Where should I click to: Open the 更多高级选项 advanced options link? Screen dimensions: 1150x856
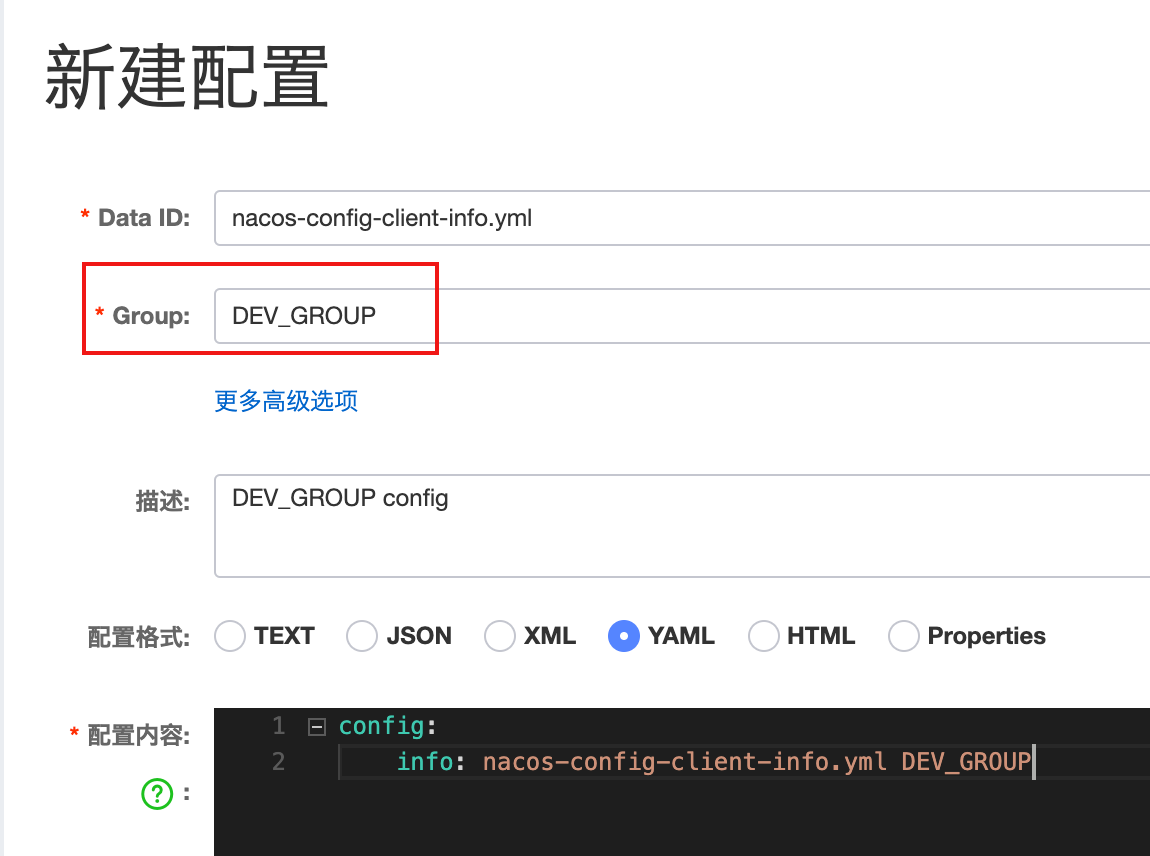[286, 401]
